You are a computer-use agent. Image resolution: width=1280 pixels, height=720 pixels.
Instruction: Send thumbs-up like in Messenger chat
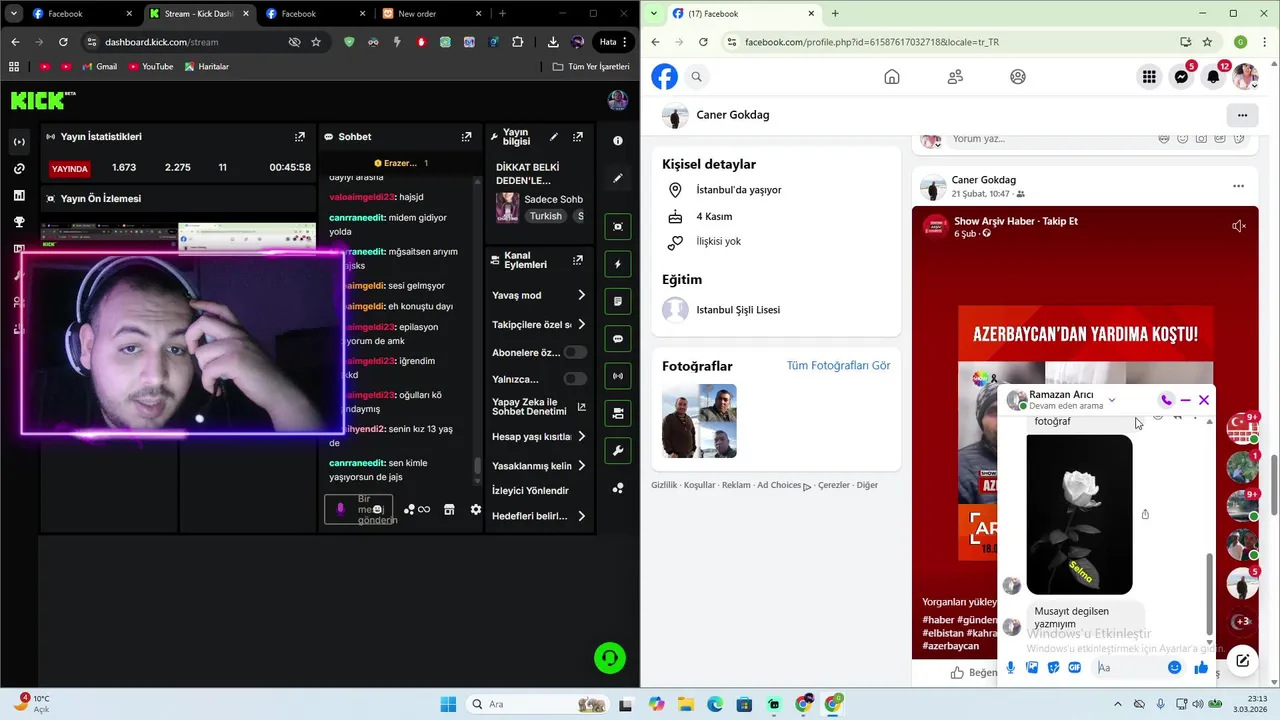point(1201,668)
